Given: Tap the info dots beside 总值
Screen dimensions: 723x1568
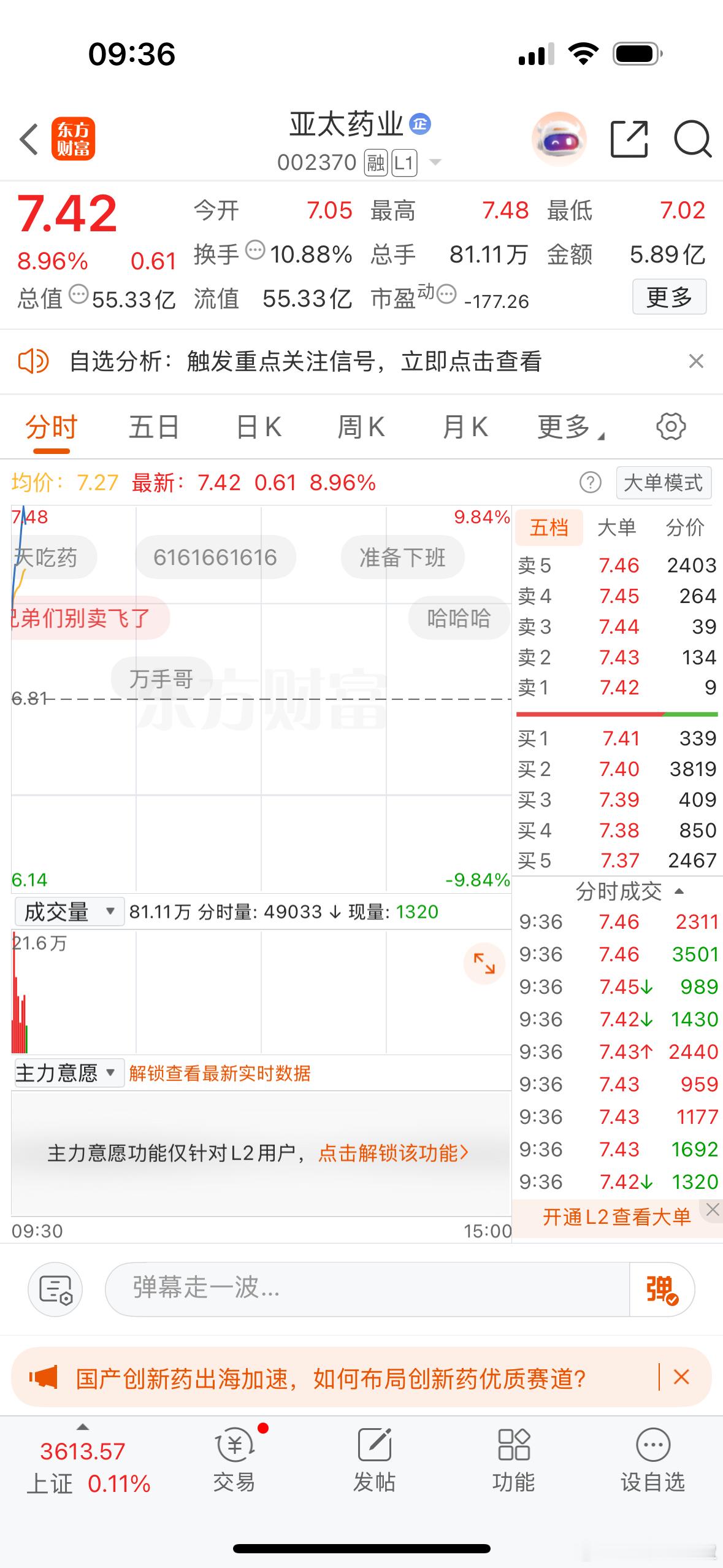Looking at the screenshot, I should pyautogui.click(x=78, y=294).
